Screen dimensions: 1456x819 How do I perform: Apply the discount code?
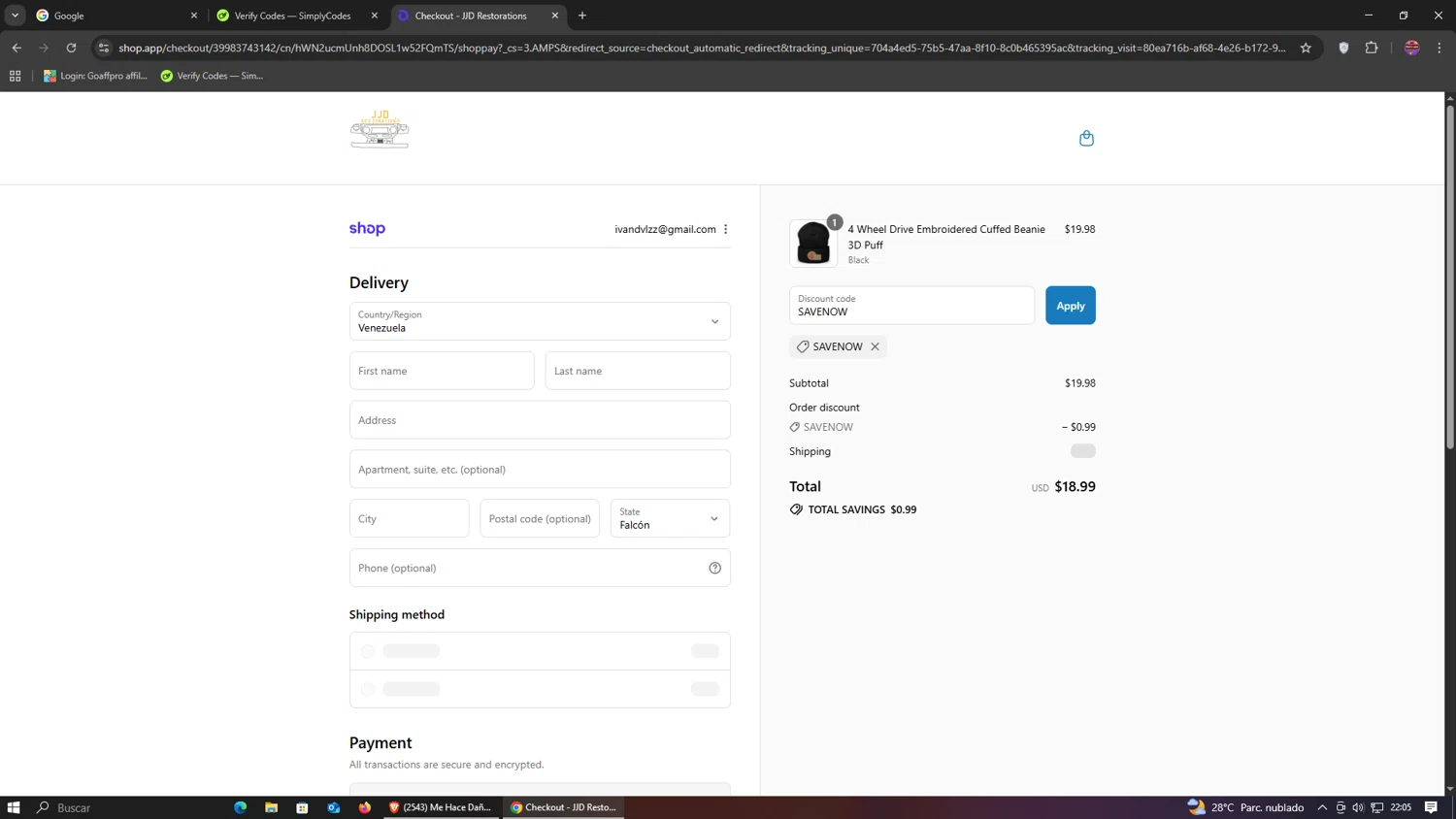point(1070,306)
